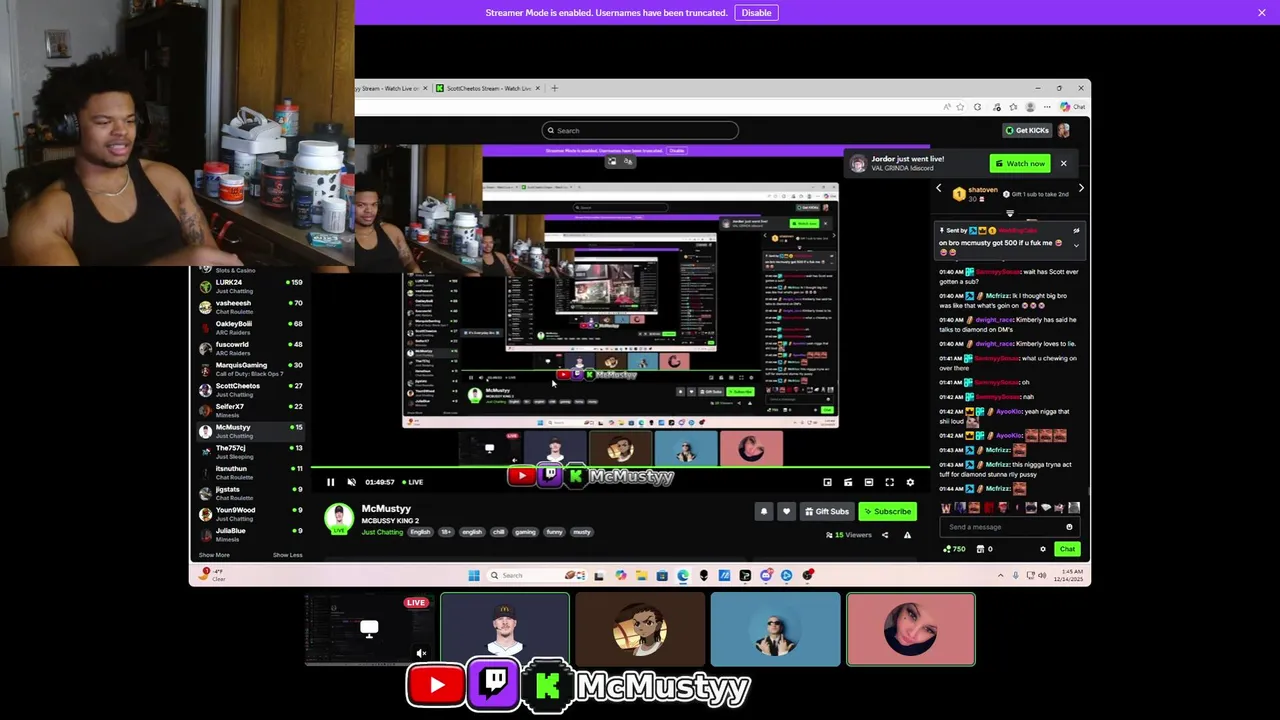Image resolution: width=1280 pixels, height=720 pixels.
Task: Click the Get KICKs button
Action: pyautogui.click(x=1028, y=130)
